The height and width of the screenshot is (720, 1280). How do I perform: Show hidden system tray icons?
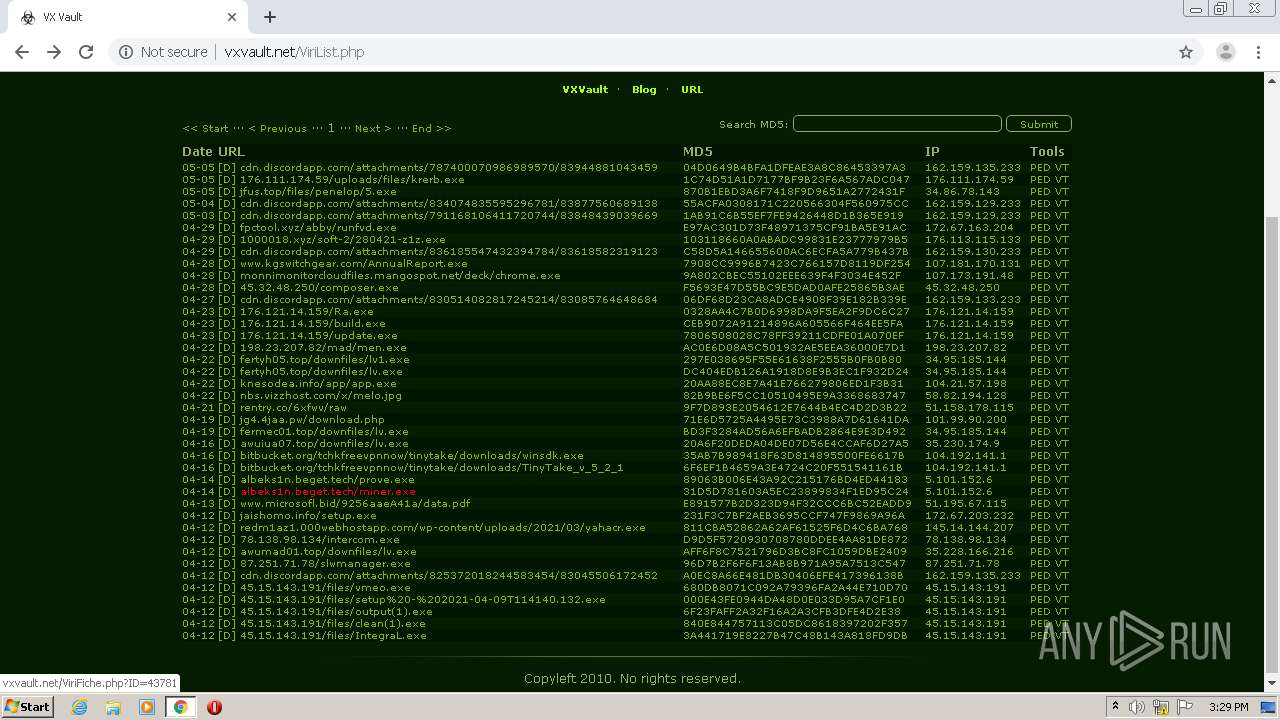[1115, 707]
